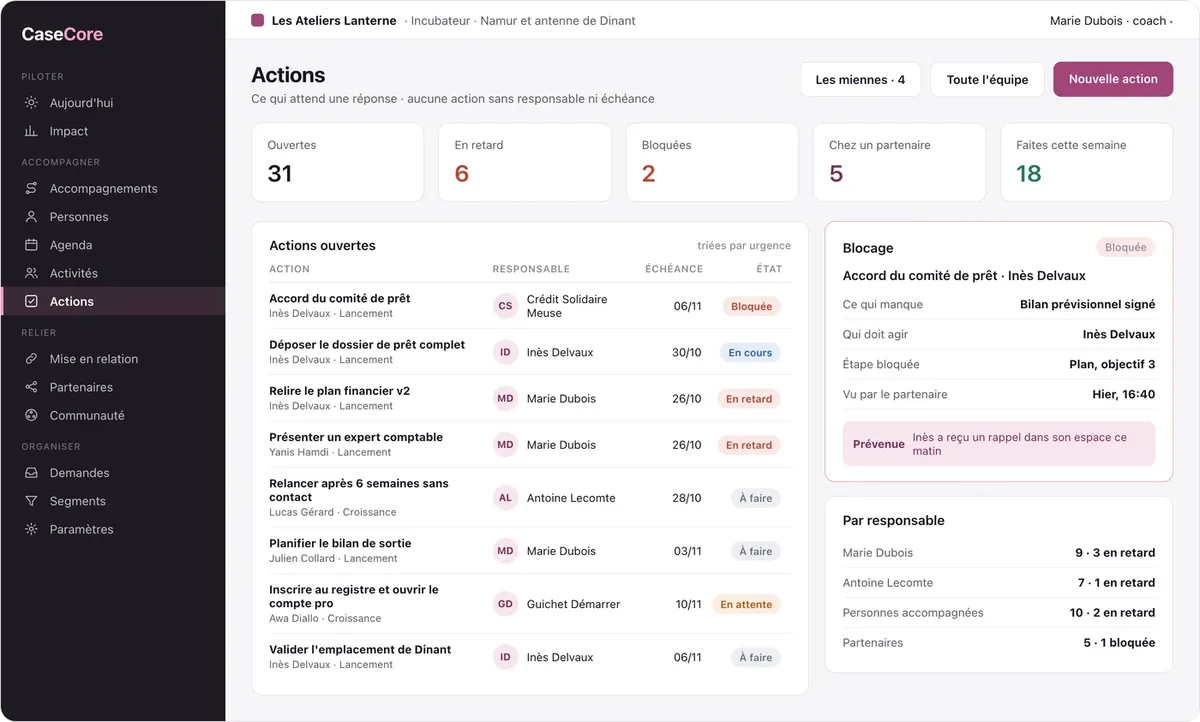Image resolution: width=1200 pixels, height=722 pixels.
Task: Click the Bloquée badge in the actions list
Action: 751,307
